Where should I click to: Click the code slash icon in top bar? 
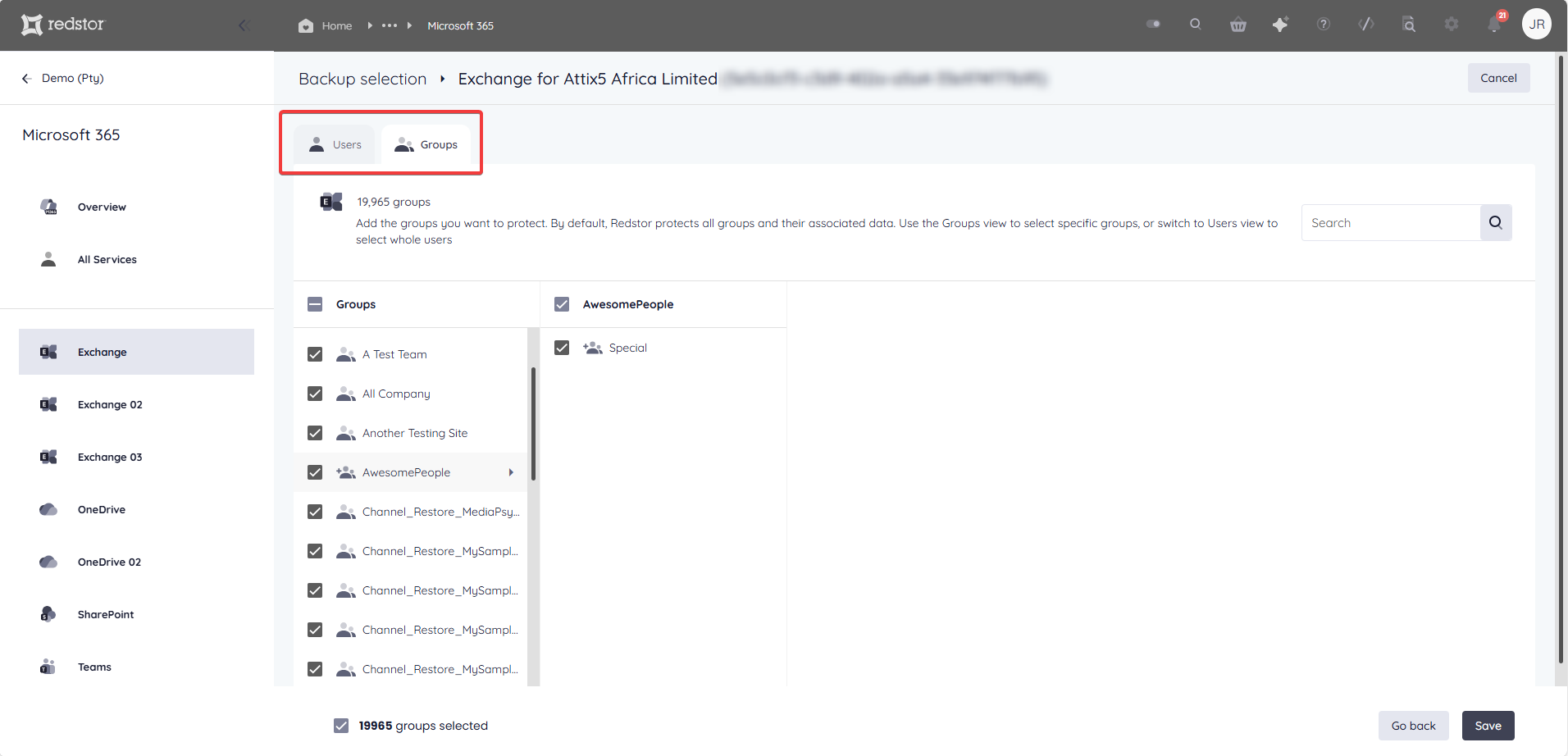click(x=1366, y=25)
